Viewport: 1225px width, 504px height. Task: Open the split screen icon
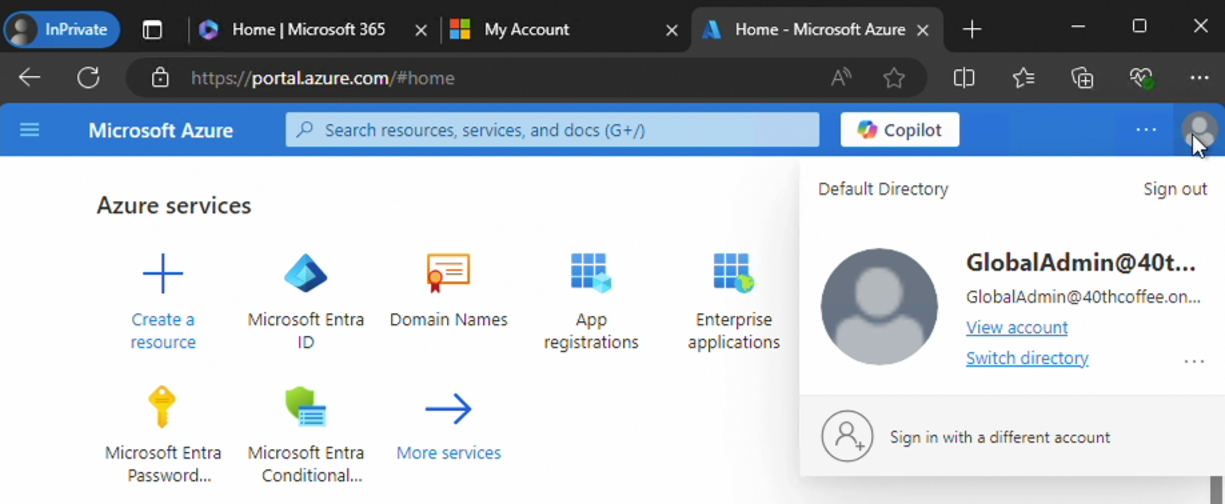964,78
